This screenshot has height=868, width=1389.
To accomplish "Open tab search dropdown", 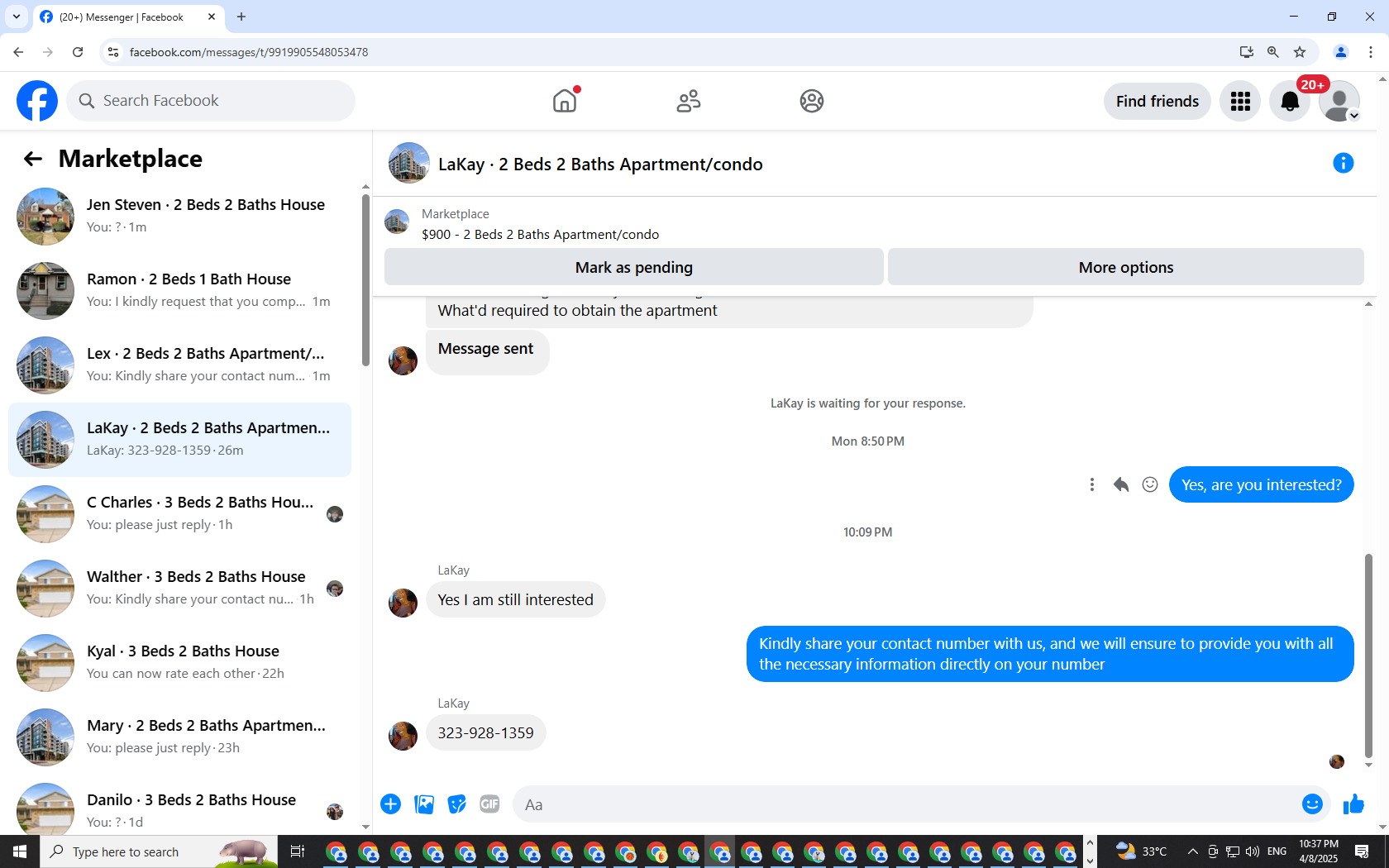I will 17,17.
